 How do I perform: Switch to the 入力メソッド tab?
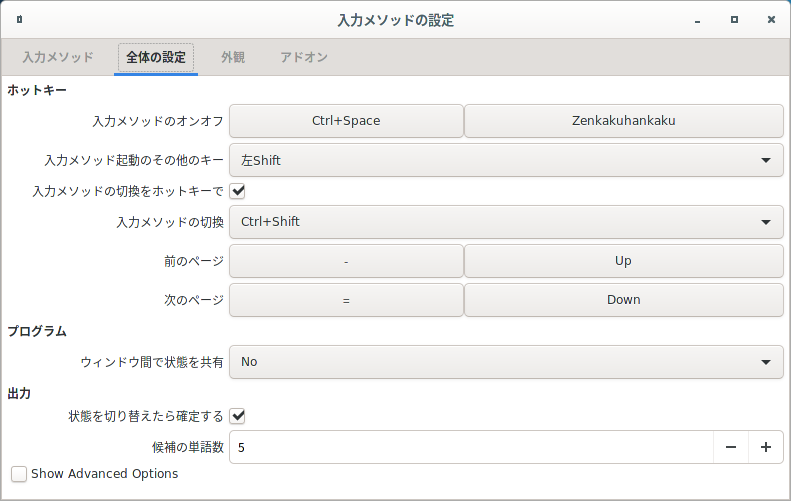click(58, 57)
